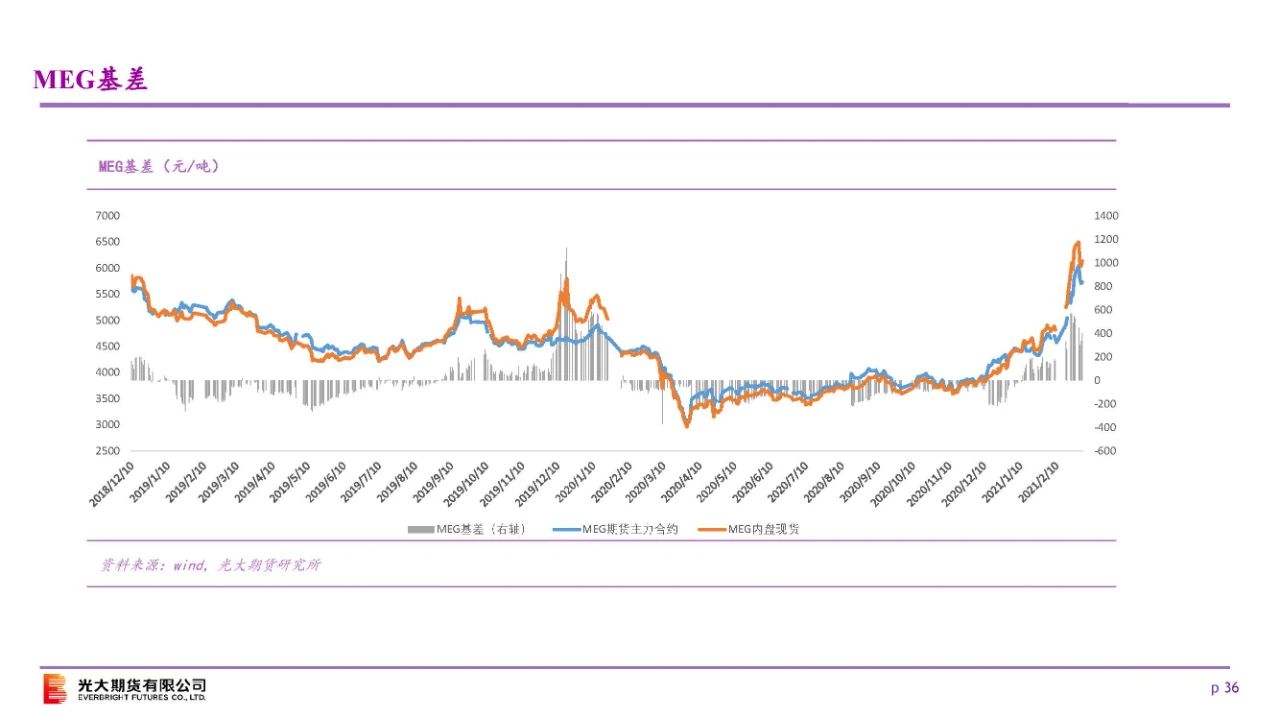Select left axis value 3500

108,399
